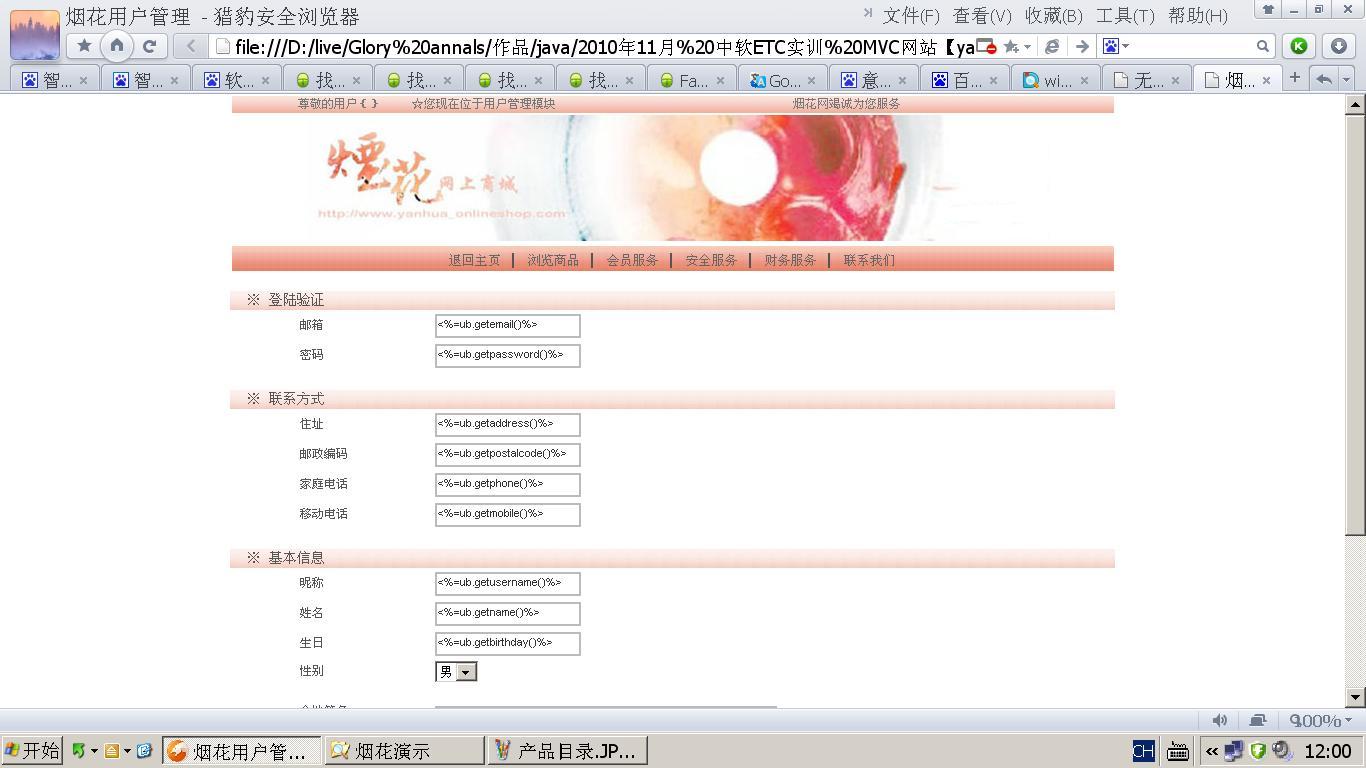Click the green K security icon
The image size is (1366, 768).
[x=1298, y=46]
